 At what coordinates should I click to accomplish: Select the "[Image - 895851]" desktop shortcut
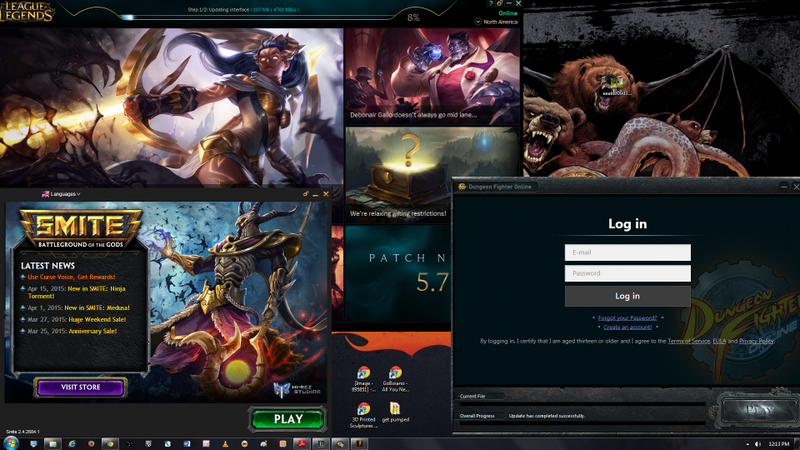363,379
